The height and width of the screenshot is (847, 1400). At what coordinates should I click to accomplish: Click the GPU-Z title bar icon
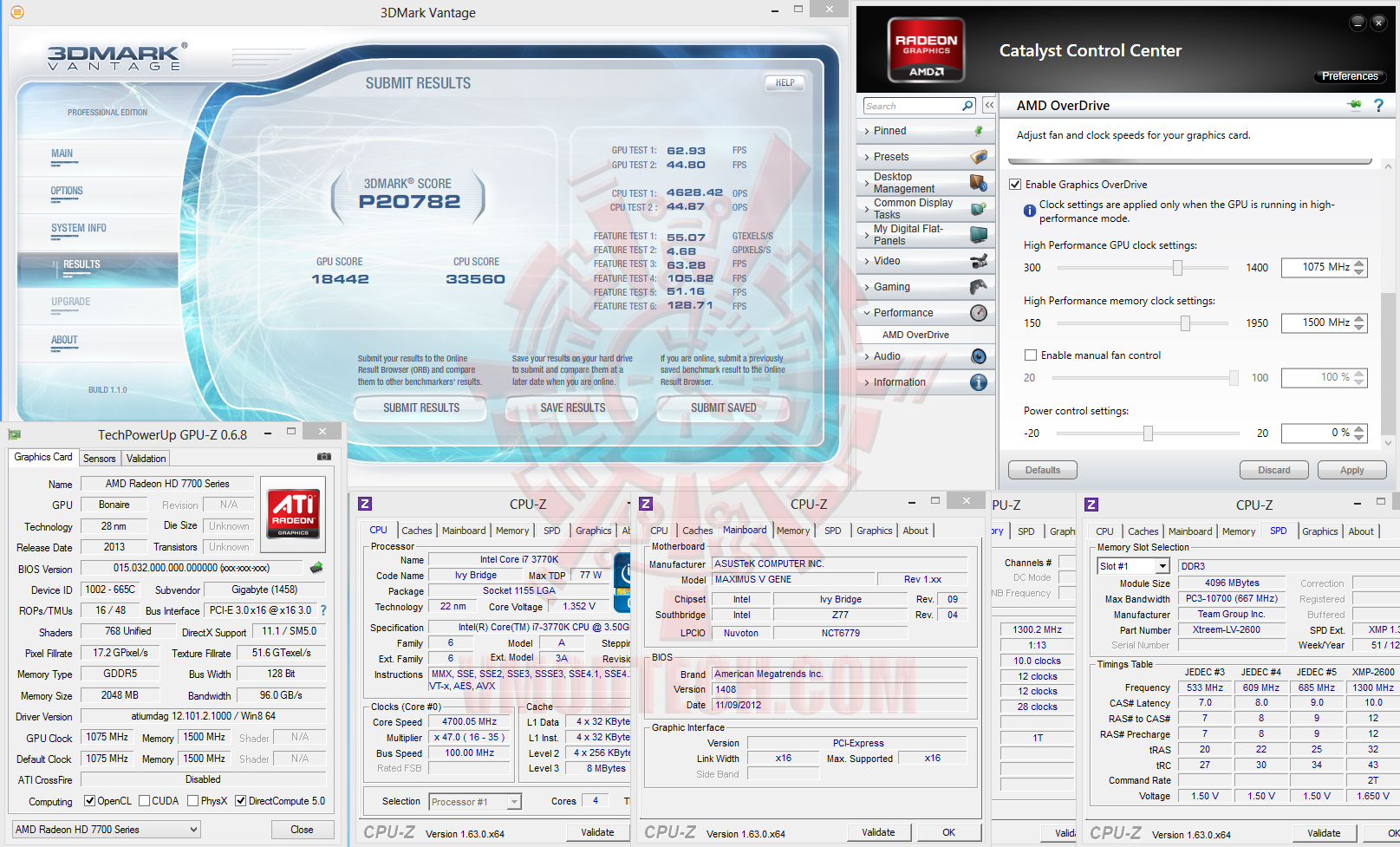[14, 434]
